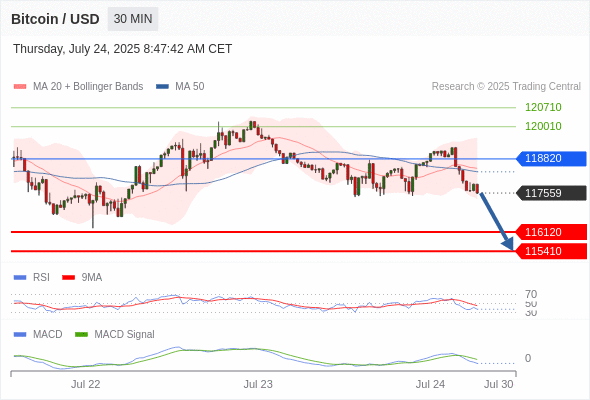Select the red 9MA legend marker
Image resolution: width=590 pixels, height=400 pixels.
(x=68, y=278)
